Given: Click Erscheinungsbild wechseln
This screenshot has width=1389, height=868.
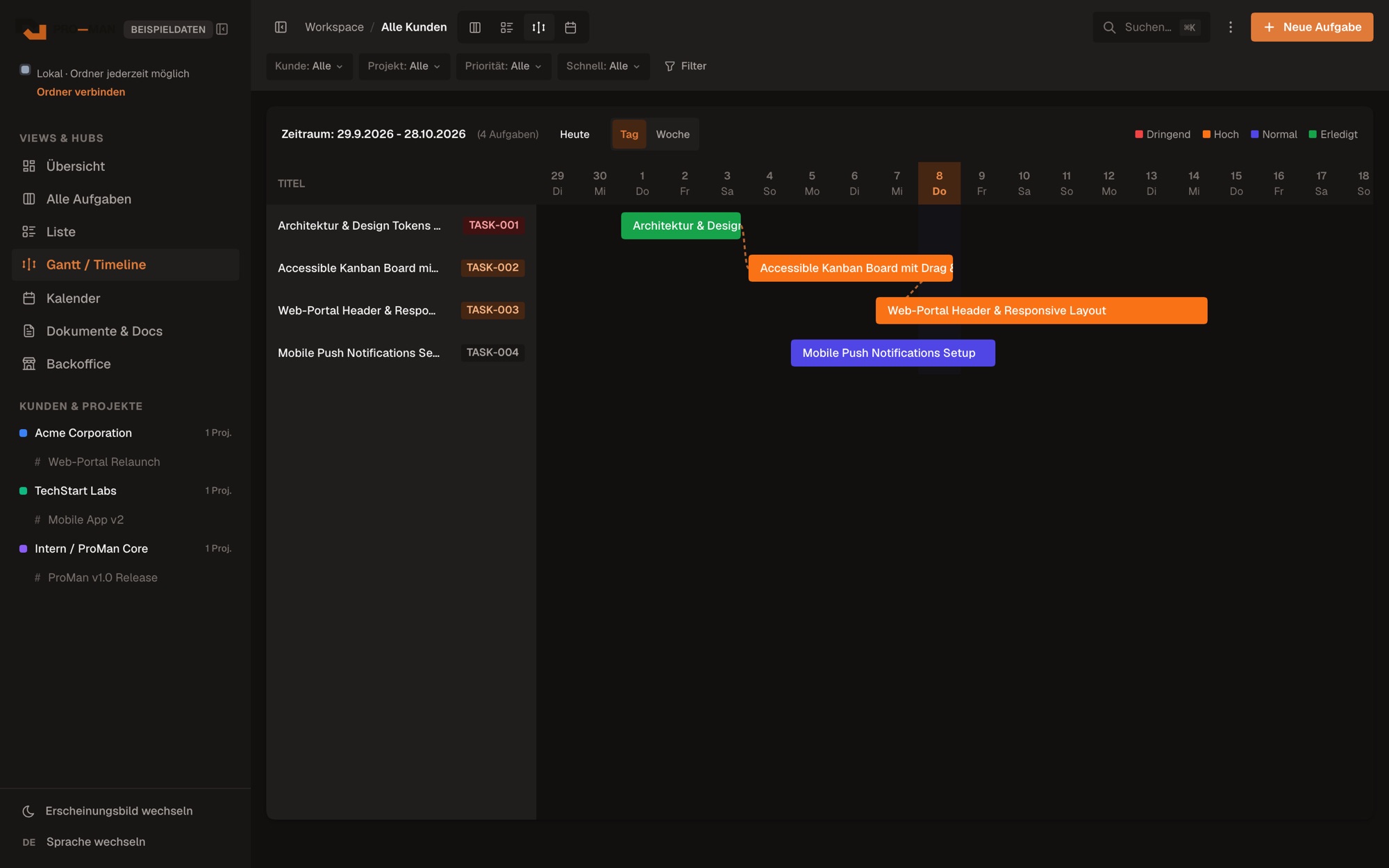Looking at the screenshot, I should (126, 811).
